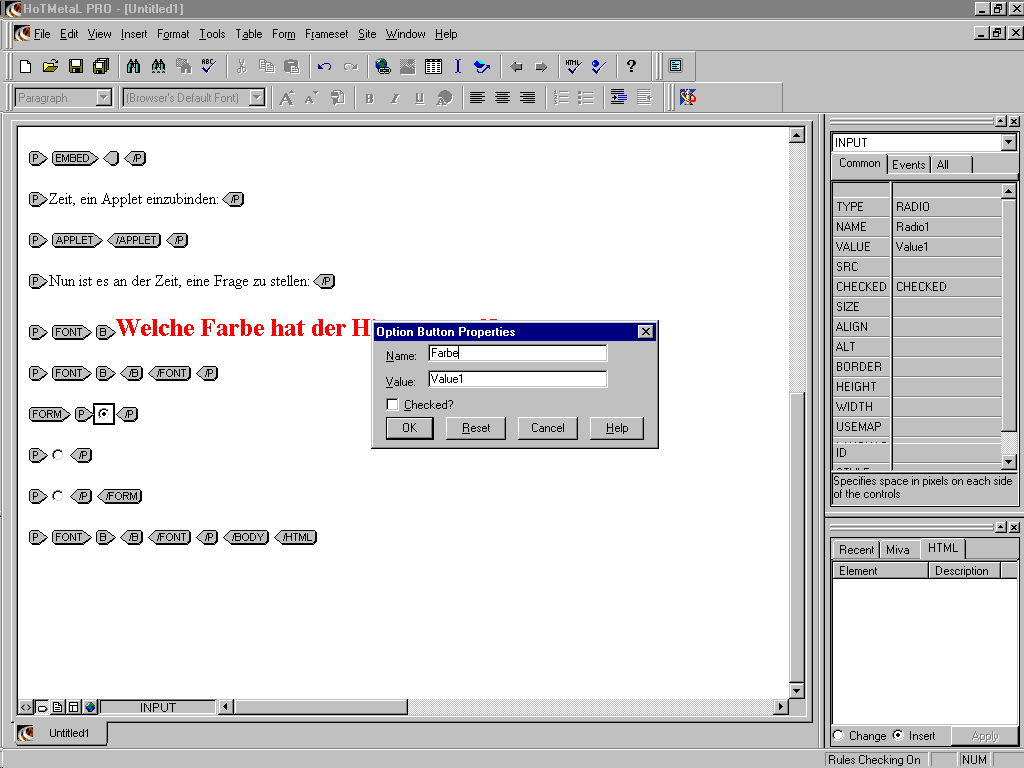
Task: Select the Insert radio button
Action: [x=898, y=735]
